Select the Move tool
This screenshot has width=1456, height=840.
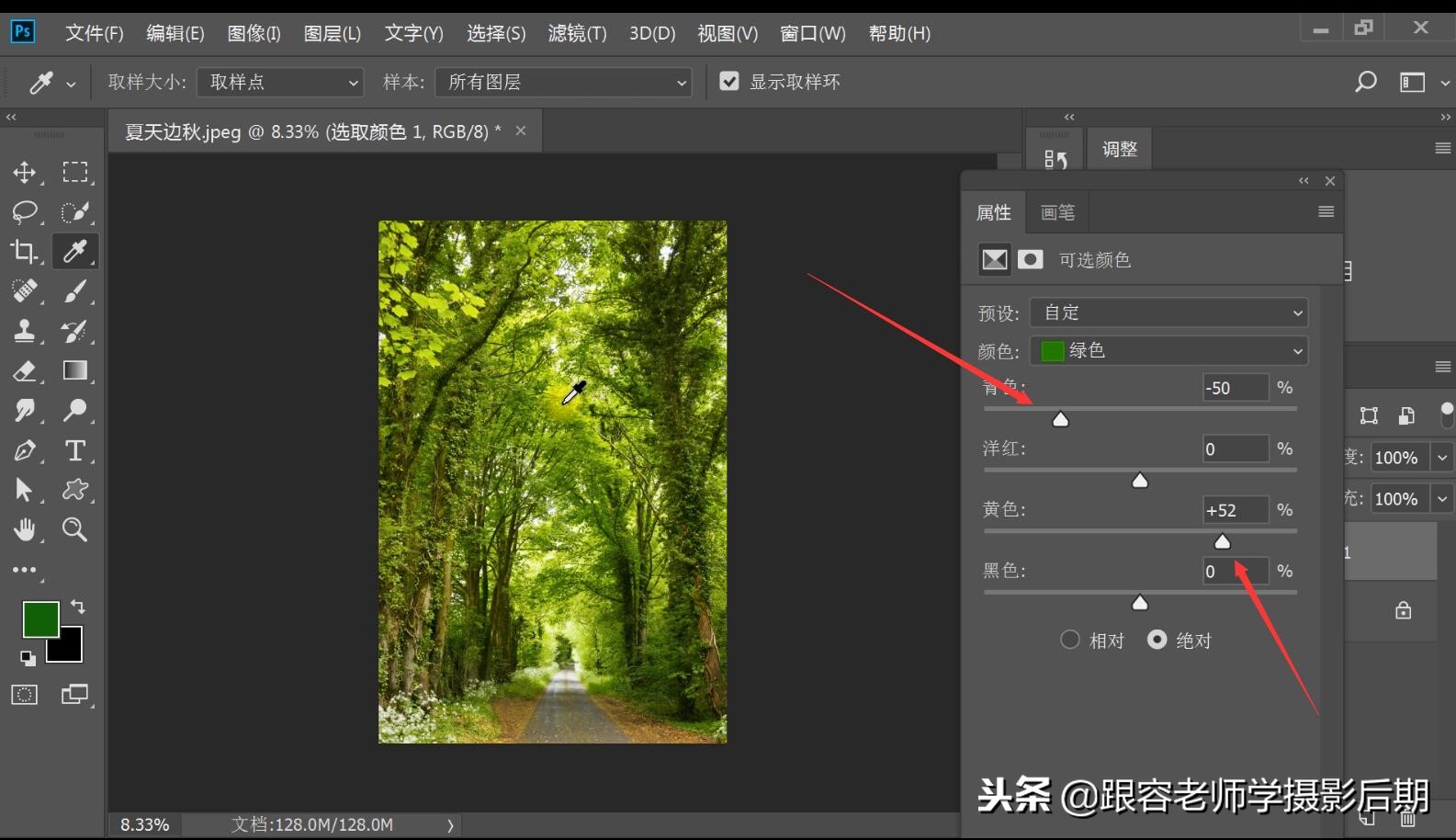point(25,173)
